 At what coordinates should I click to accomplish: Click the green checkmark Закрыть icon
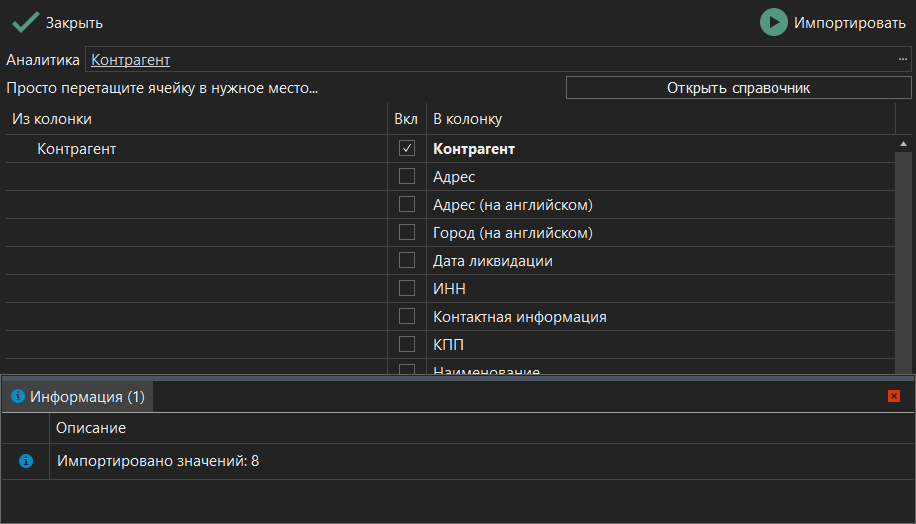(x=26, y=22)
